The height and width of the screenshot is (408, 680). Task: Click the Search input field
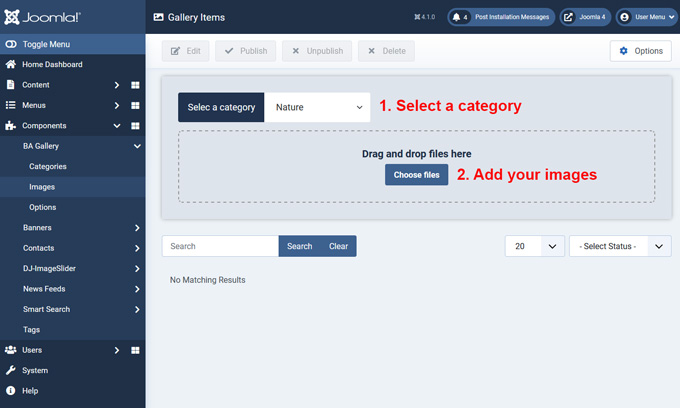[220, 246]
